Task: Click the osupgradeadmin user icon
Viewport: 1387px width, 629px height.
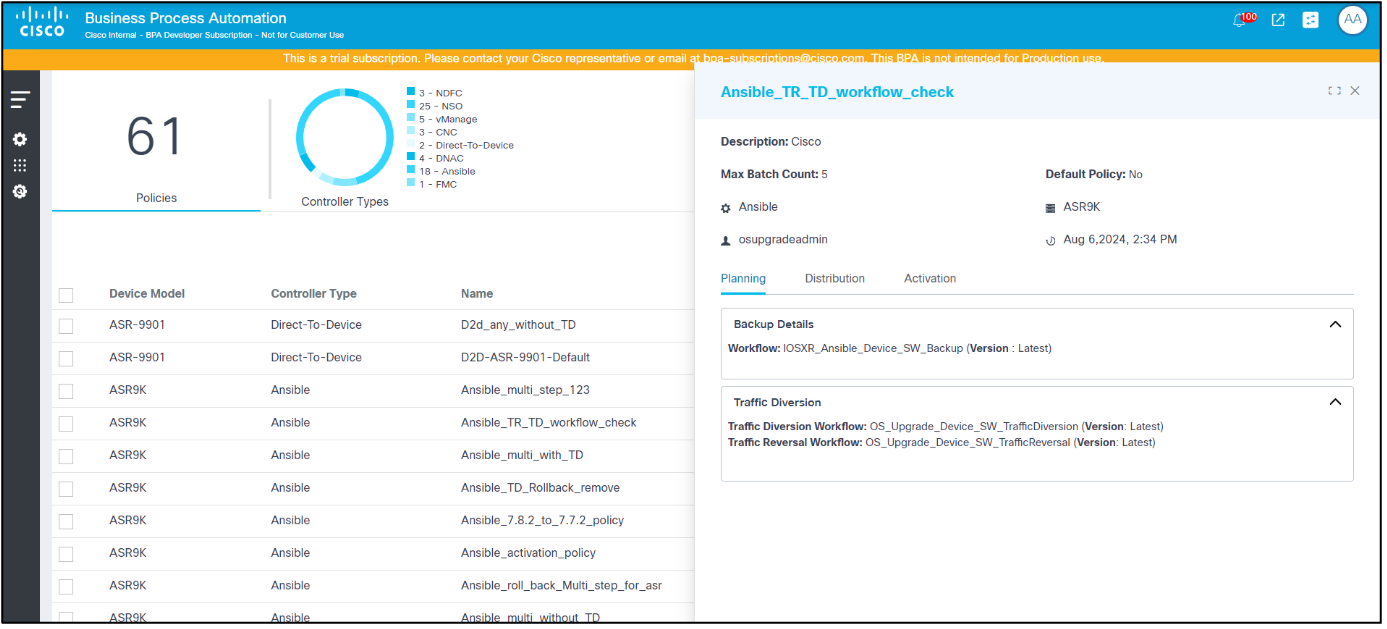Action: pos(726,241)
